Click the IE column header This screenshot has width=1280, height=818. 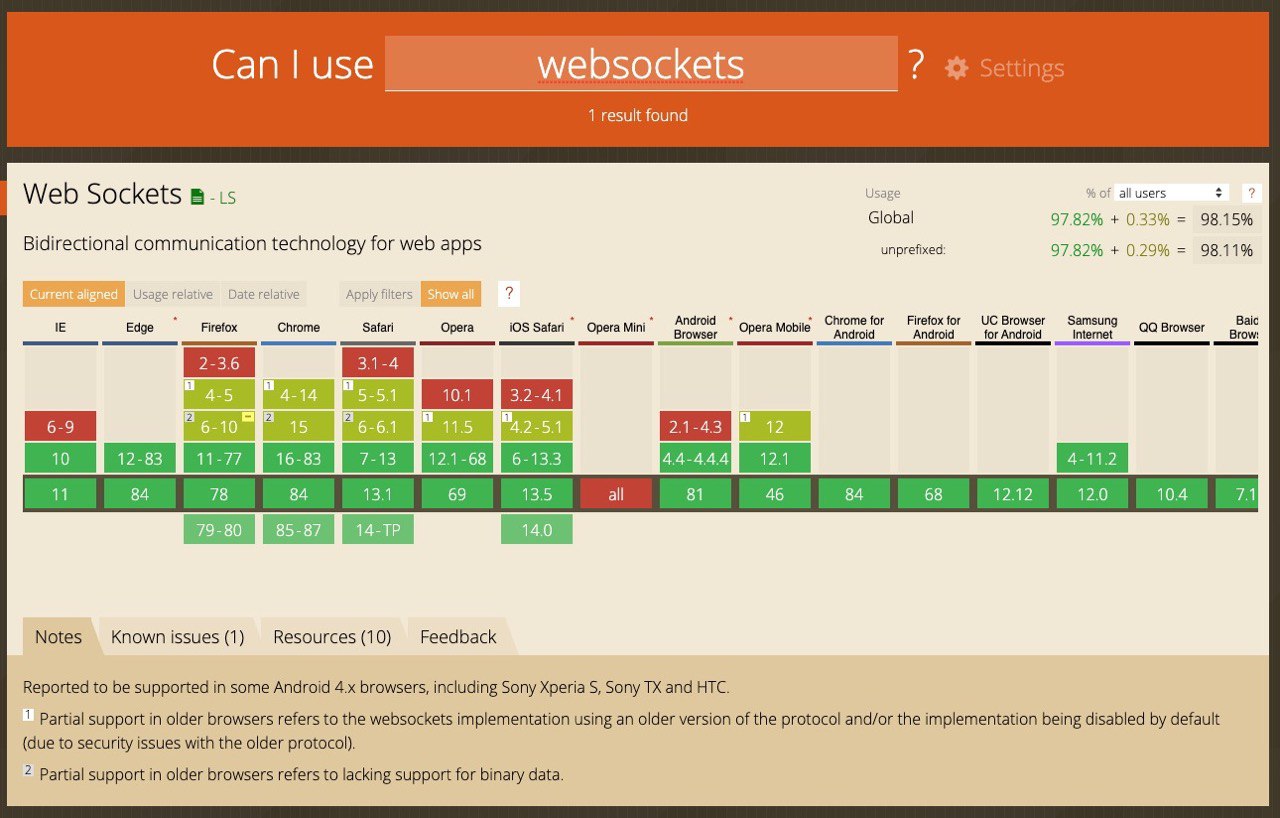[x=61, y=328]
